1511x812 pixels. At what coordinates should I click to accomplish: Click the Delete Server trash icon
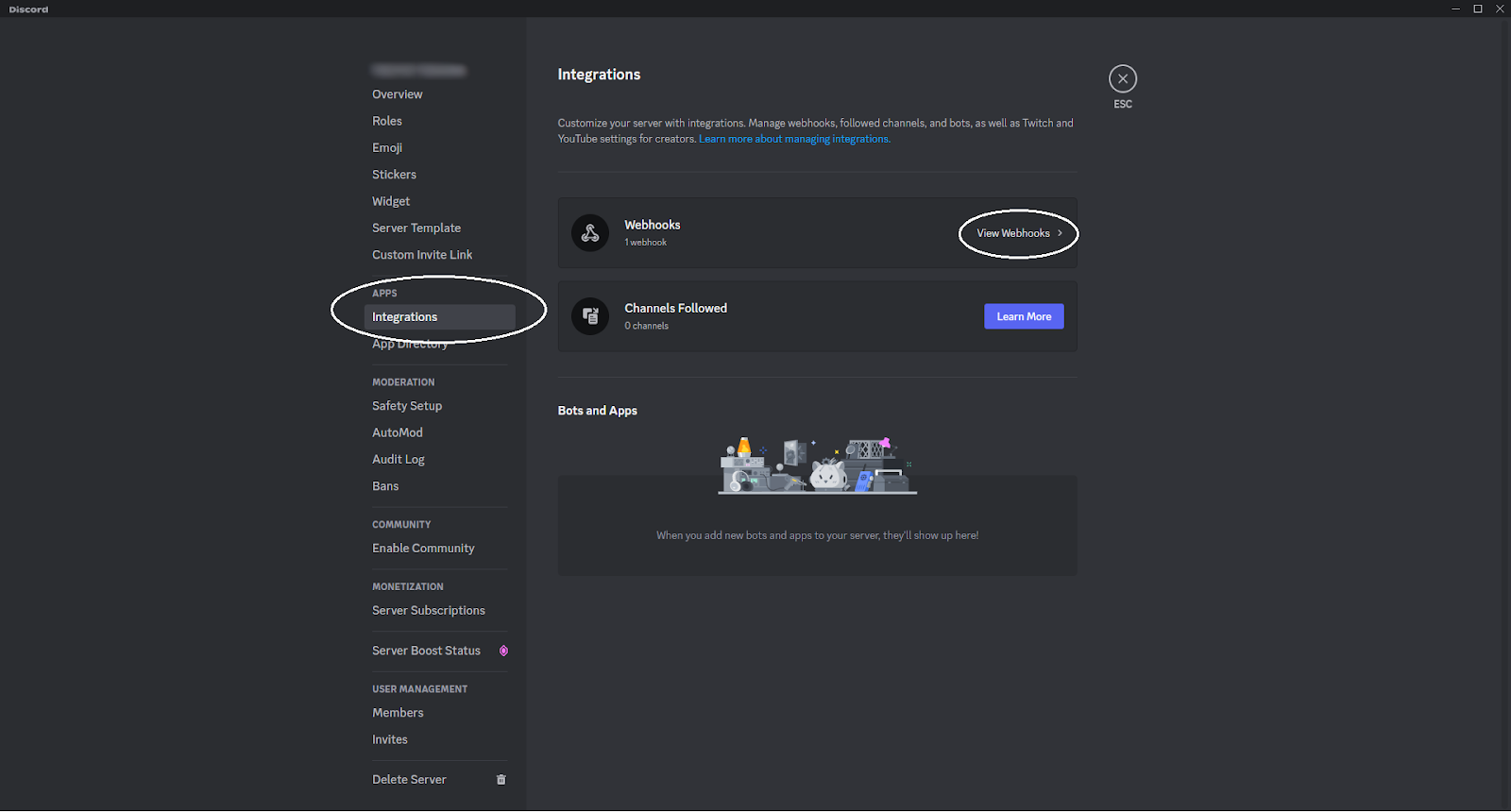click(x=501, y=780)
